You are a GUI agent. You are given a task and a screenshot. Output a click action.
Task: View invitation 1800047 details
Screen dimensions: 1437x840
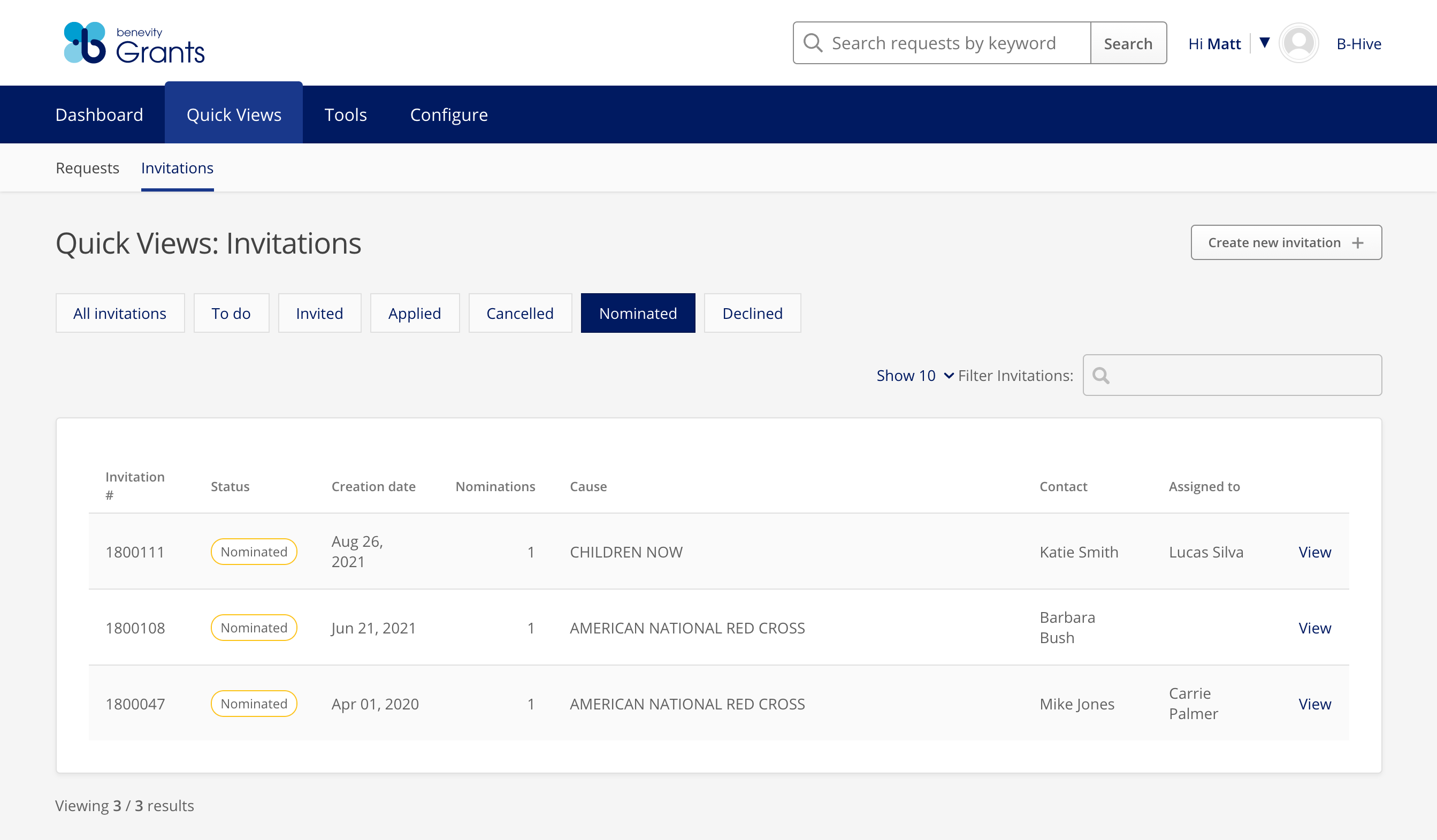(1314, 704)
